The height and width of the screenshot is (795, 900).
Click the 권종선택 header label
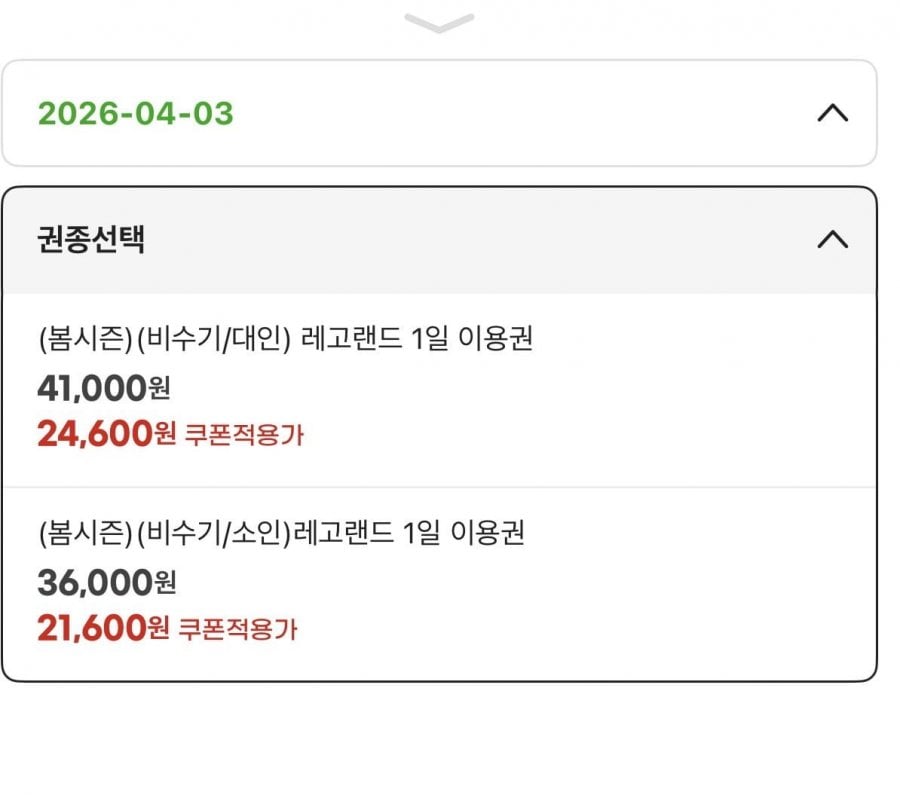click(x=91, y=240)
